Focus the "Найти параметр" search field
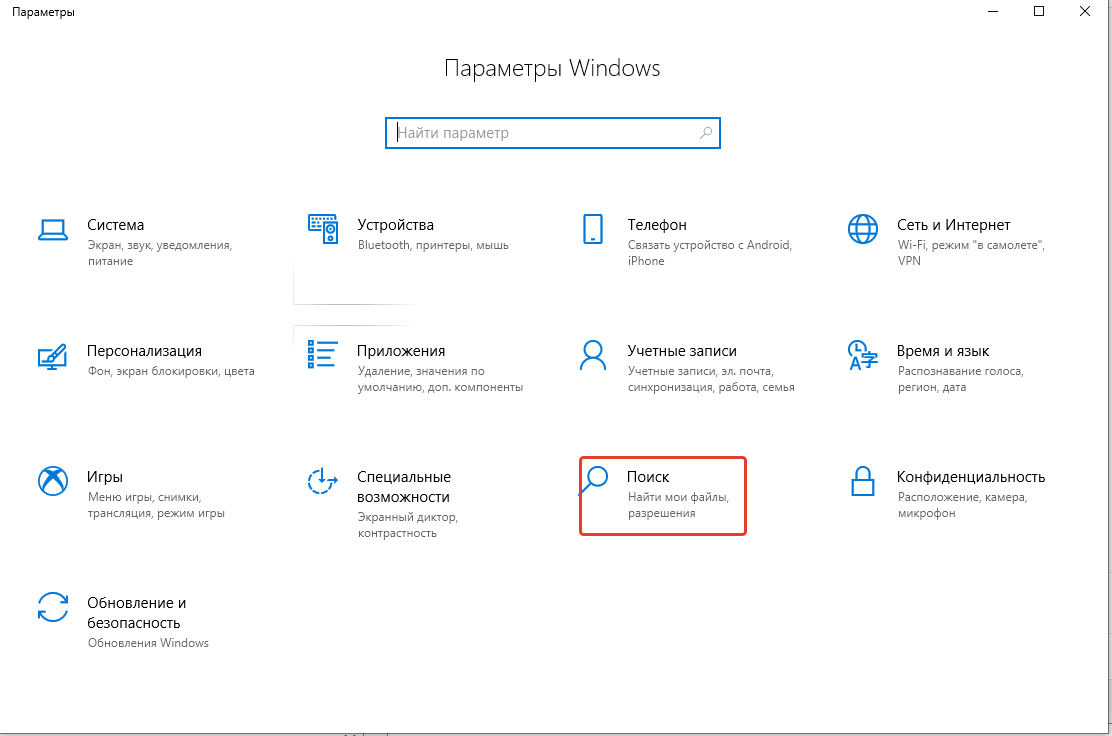 (552, 133)
